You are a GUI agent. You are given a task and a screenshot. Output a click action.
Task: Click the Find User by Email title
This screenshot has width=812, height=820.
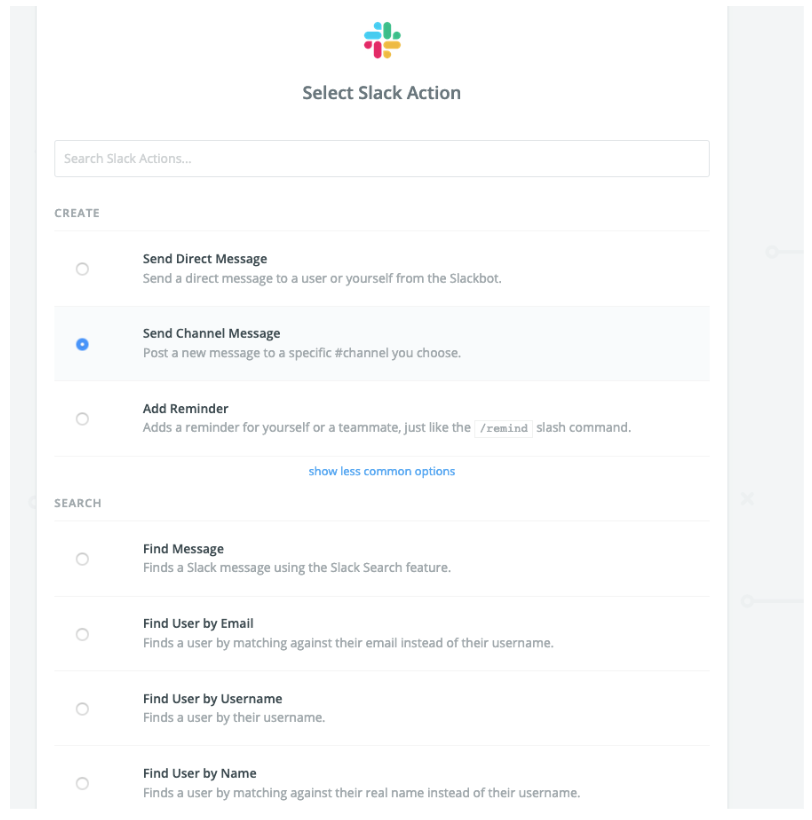(198, 623)
